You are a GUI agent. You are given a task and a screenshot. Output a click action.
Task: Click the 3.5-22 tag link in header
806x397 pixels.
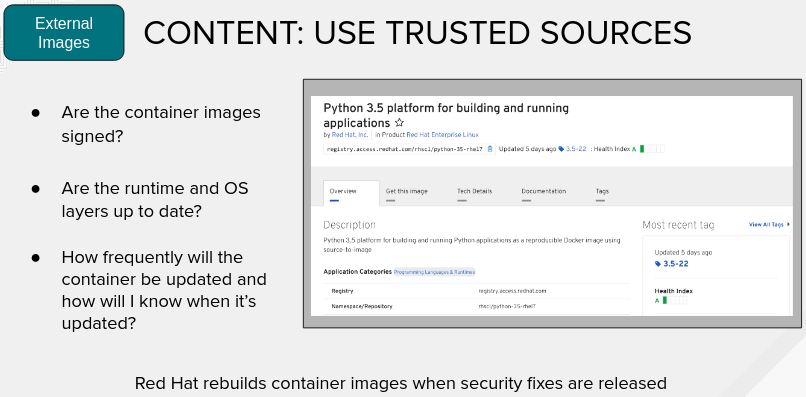(x=576, y=149)
